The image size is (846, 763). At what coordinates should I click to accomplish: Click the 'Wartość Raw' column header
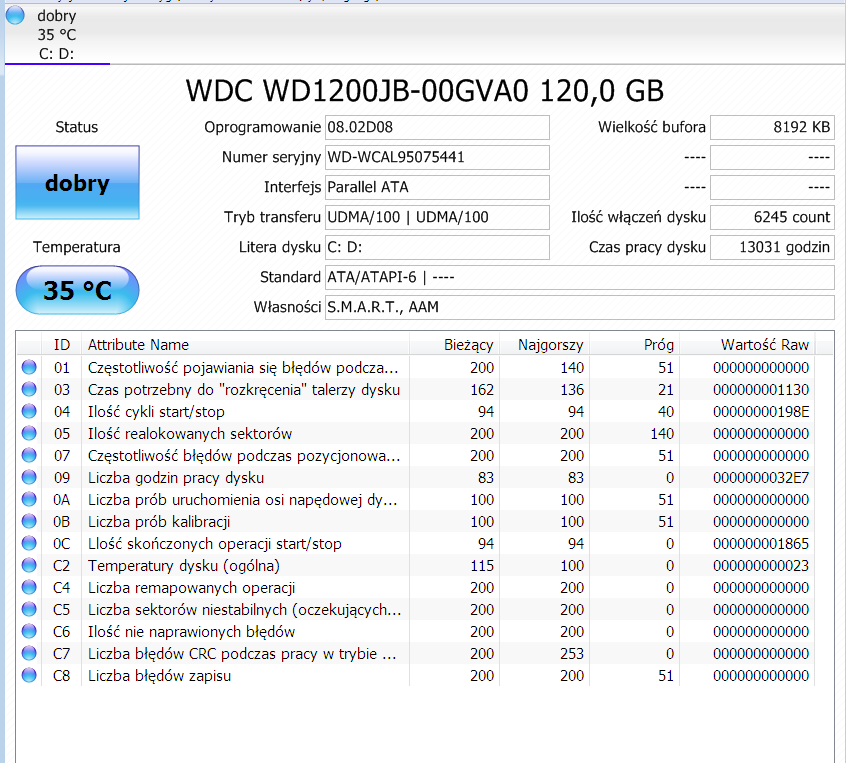748,344
